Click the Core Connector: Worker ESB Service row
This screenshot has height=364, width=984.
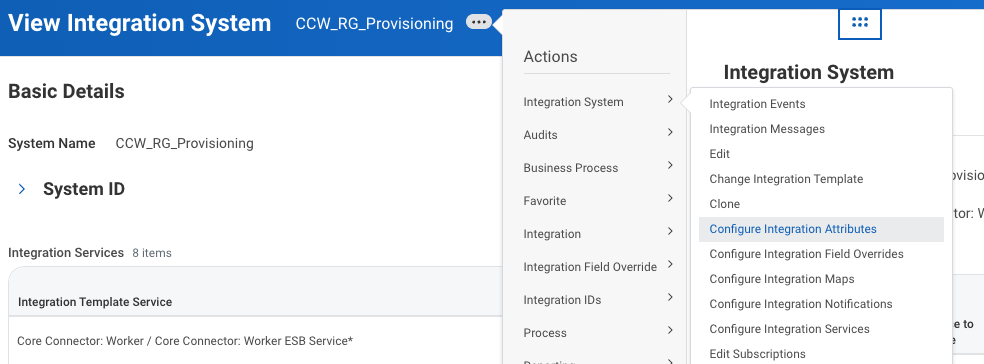point(185,341)
